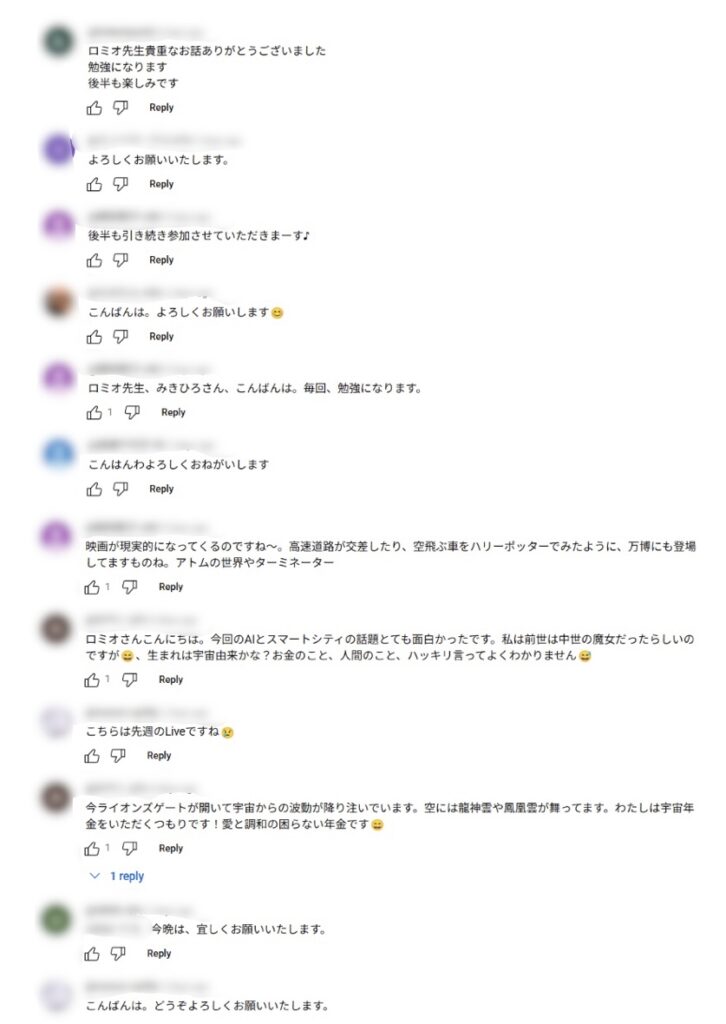
Task: Reply to the 後半も引き続き参加 comment
Action: point(161,260)
